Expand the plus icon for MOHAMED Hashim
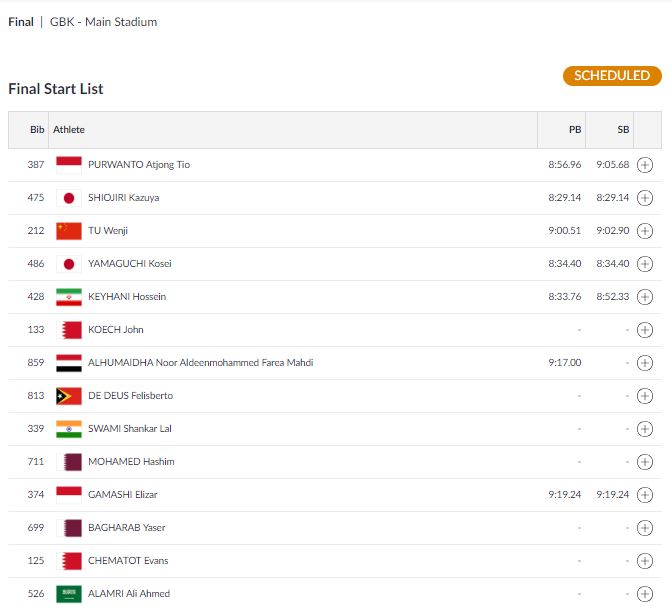Screen dimensions: 672x612 point(645,462)
